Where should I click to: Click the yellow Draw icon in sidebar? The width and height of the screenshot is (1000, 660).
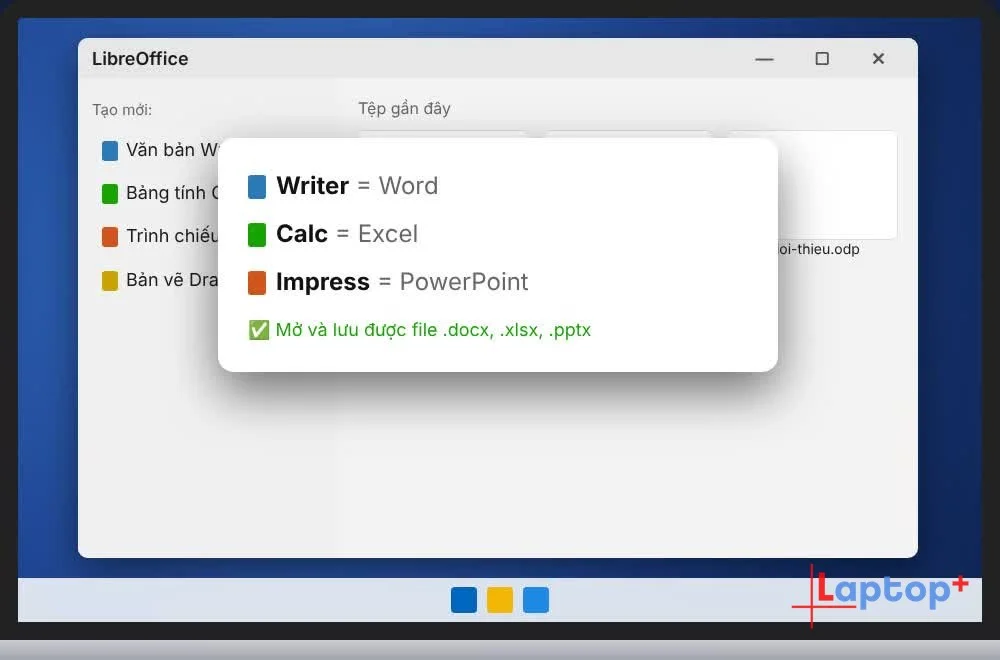110,281
